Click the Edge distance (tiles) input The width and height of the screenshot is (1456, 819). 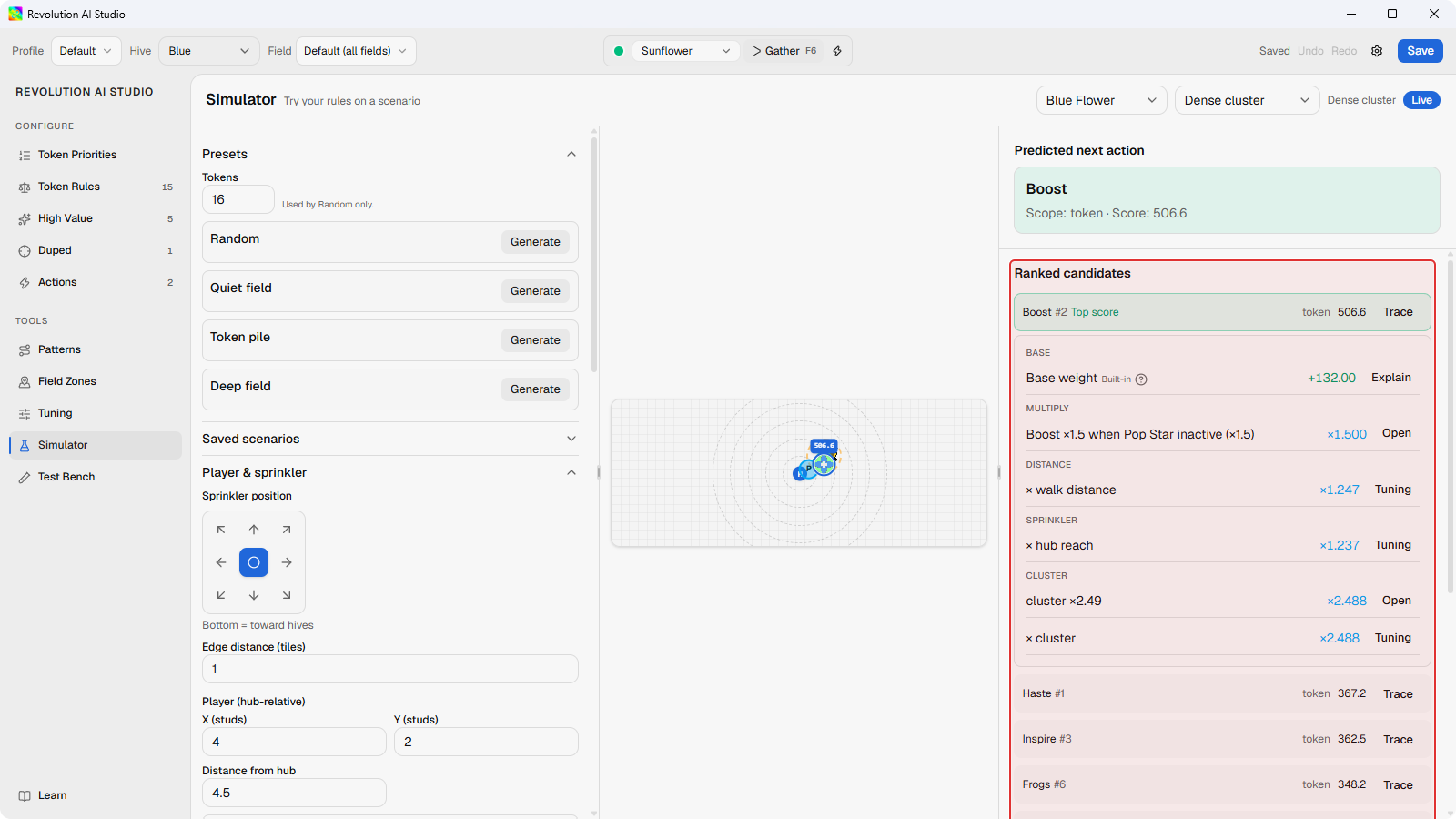(x=390, y=669)
